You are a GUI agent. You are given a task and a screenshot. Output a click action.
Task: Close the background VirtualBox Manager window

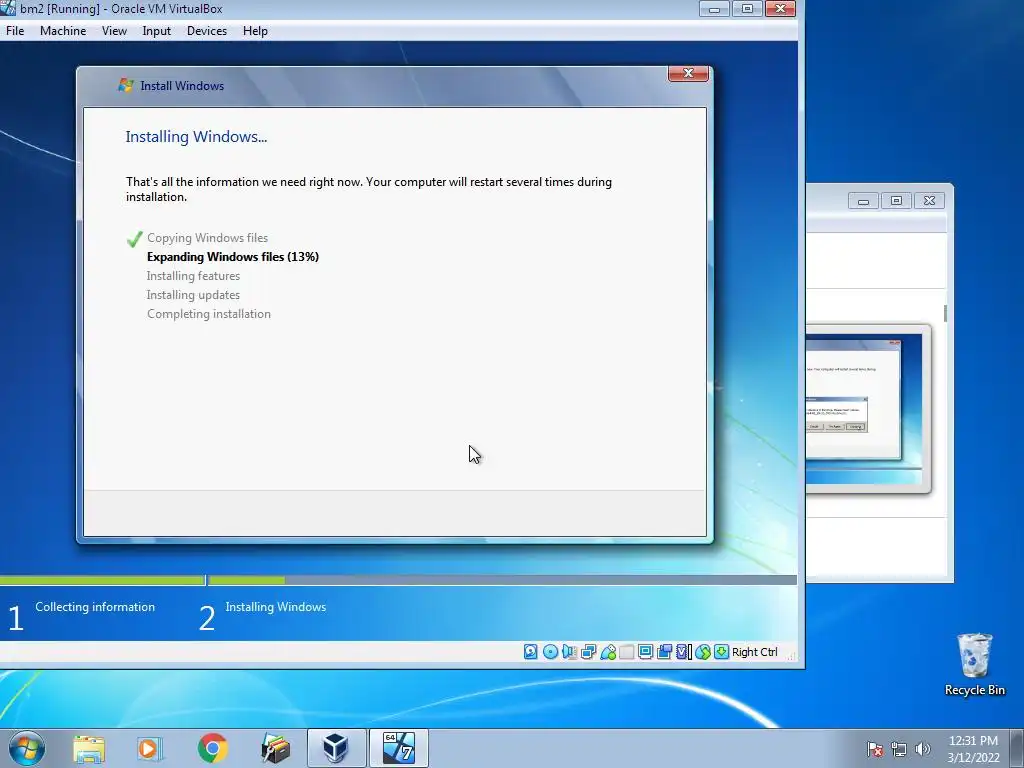[x=929, y=201]
